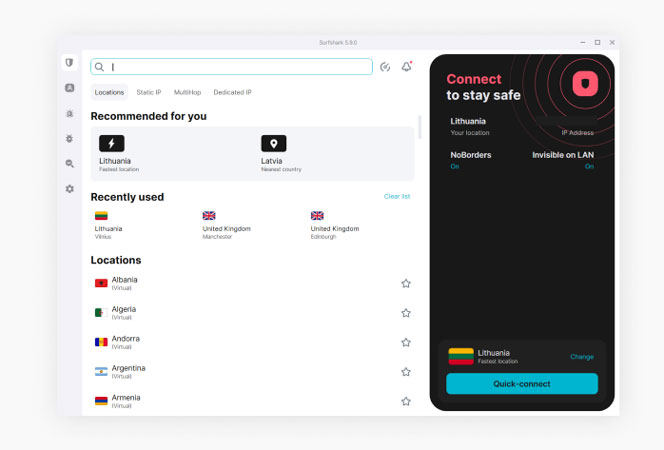The width and height of the screenshot is (664, 450).
Task: Open the Settings gear in sidebar
Action: pos(69,189)
